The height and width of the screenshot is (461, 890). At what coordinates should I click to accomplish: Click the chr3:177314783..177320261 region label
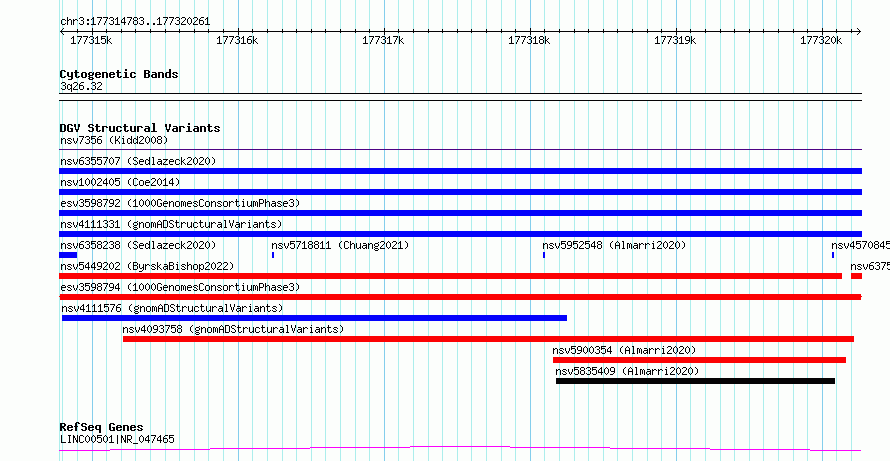(135, 22)
